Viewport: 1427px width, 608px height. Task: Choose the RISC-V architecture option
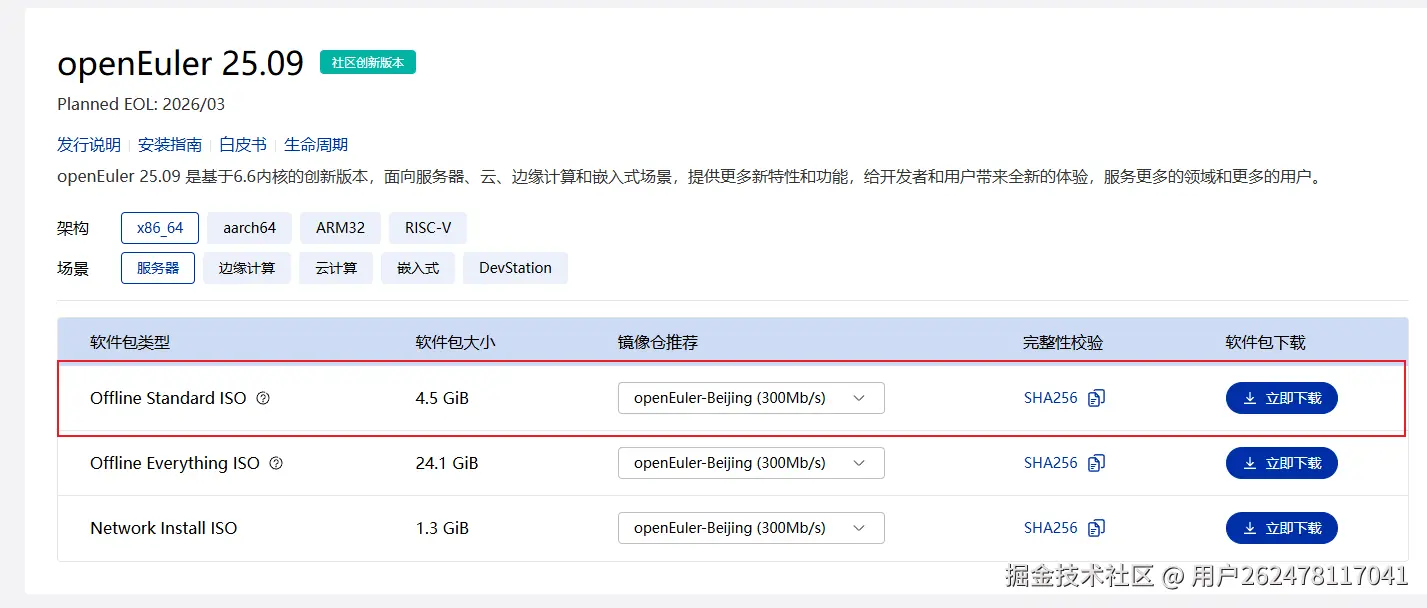[428, 228]
